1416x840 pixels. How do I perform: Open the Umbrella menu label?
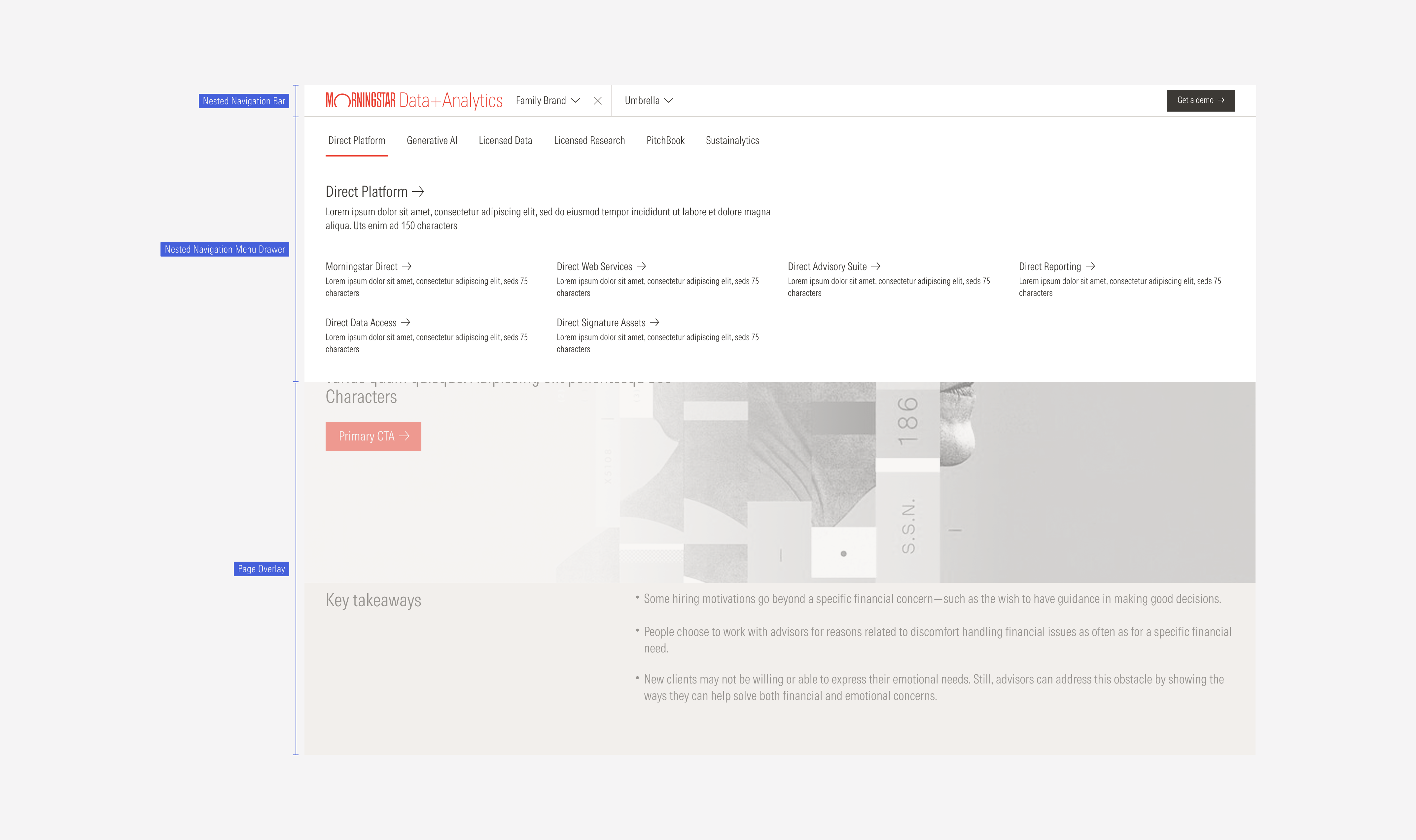click(x=642, y=100)
